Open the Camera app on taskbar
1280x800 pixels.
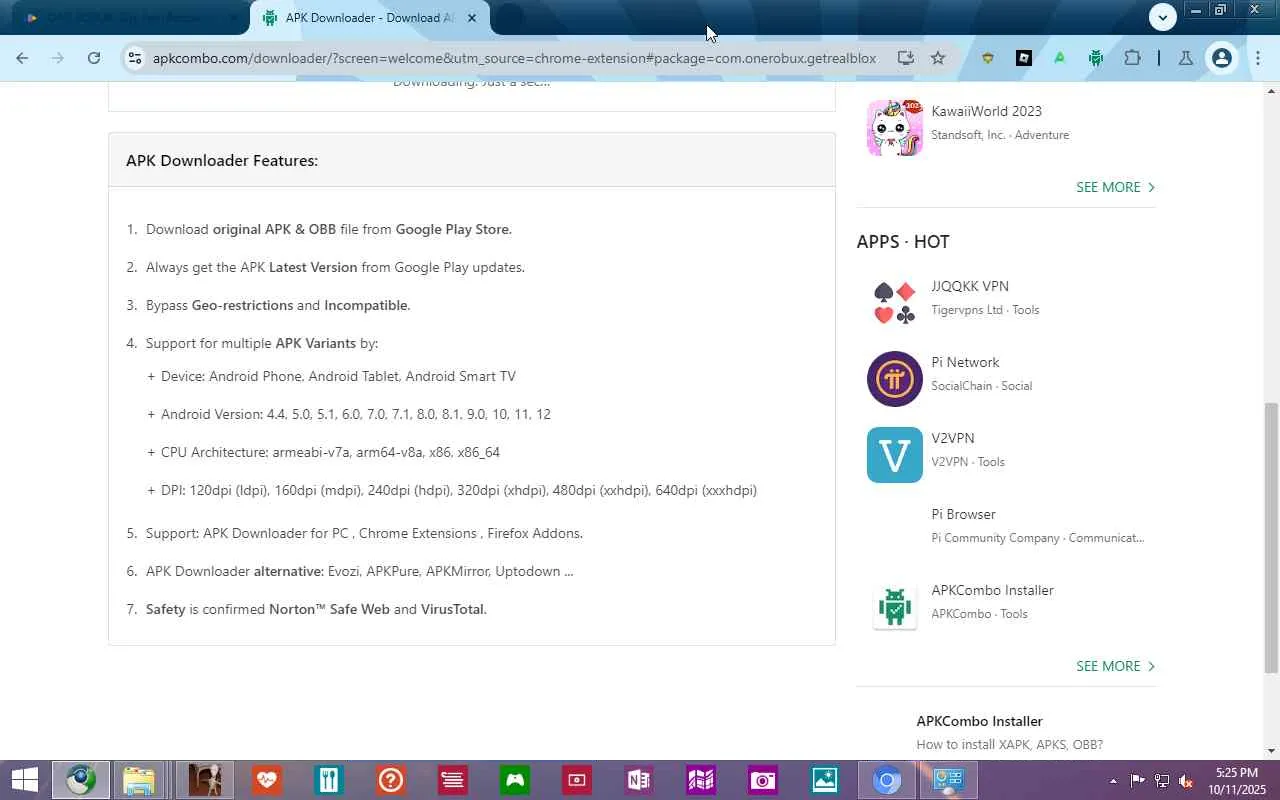click(763, 780)
